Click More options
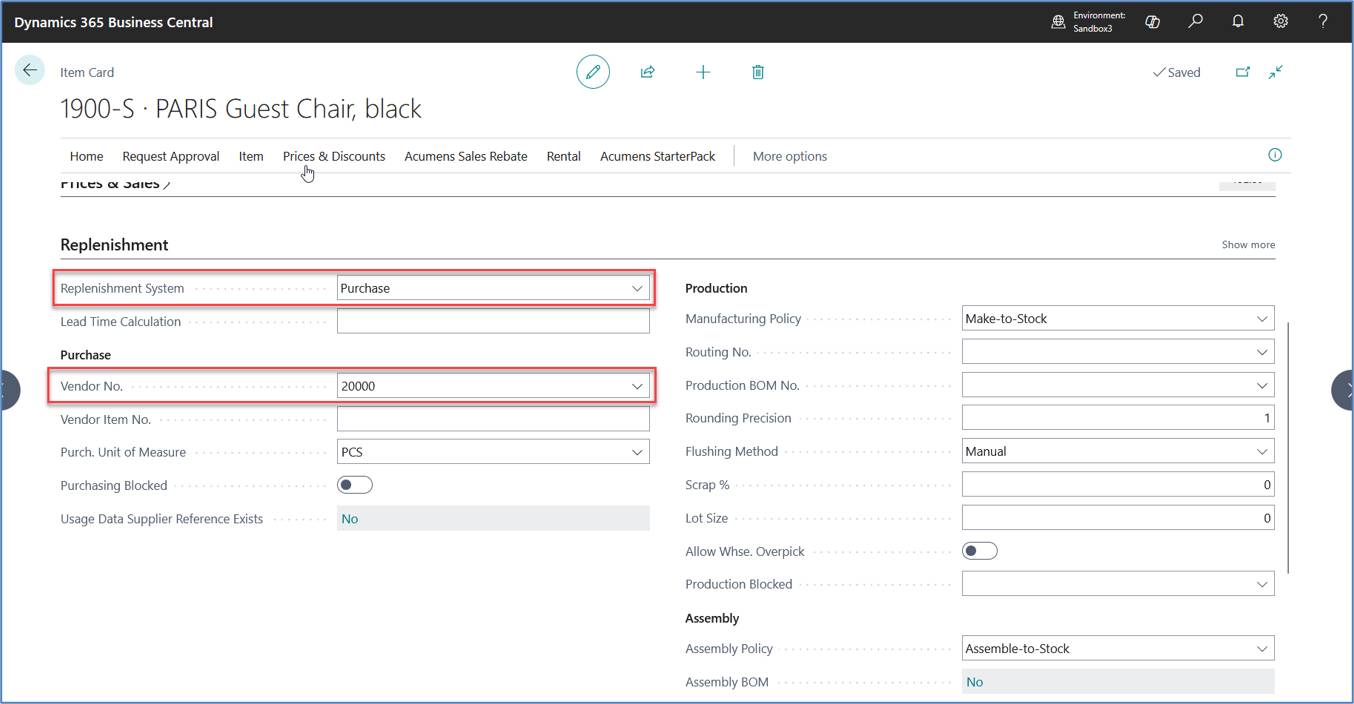 click(790, 156)
